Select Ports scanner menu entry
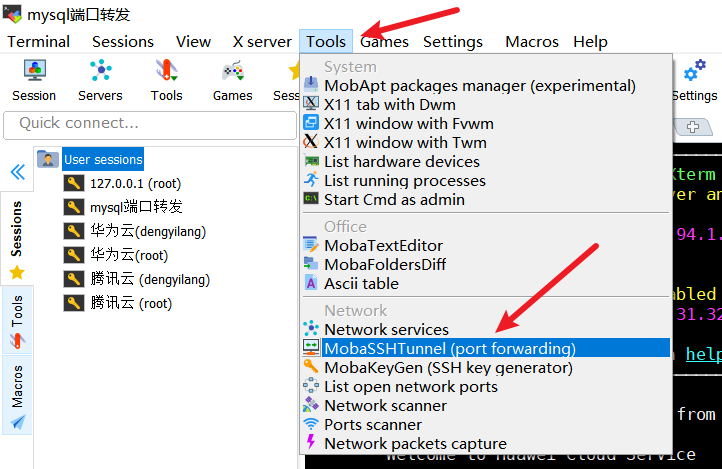 pyautogui.click(x=373, y=424)
